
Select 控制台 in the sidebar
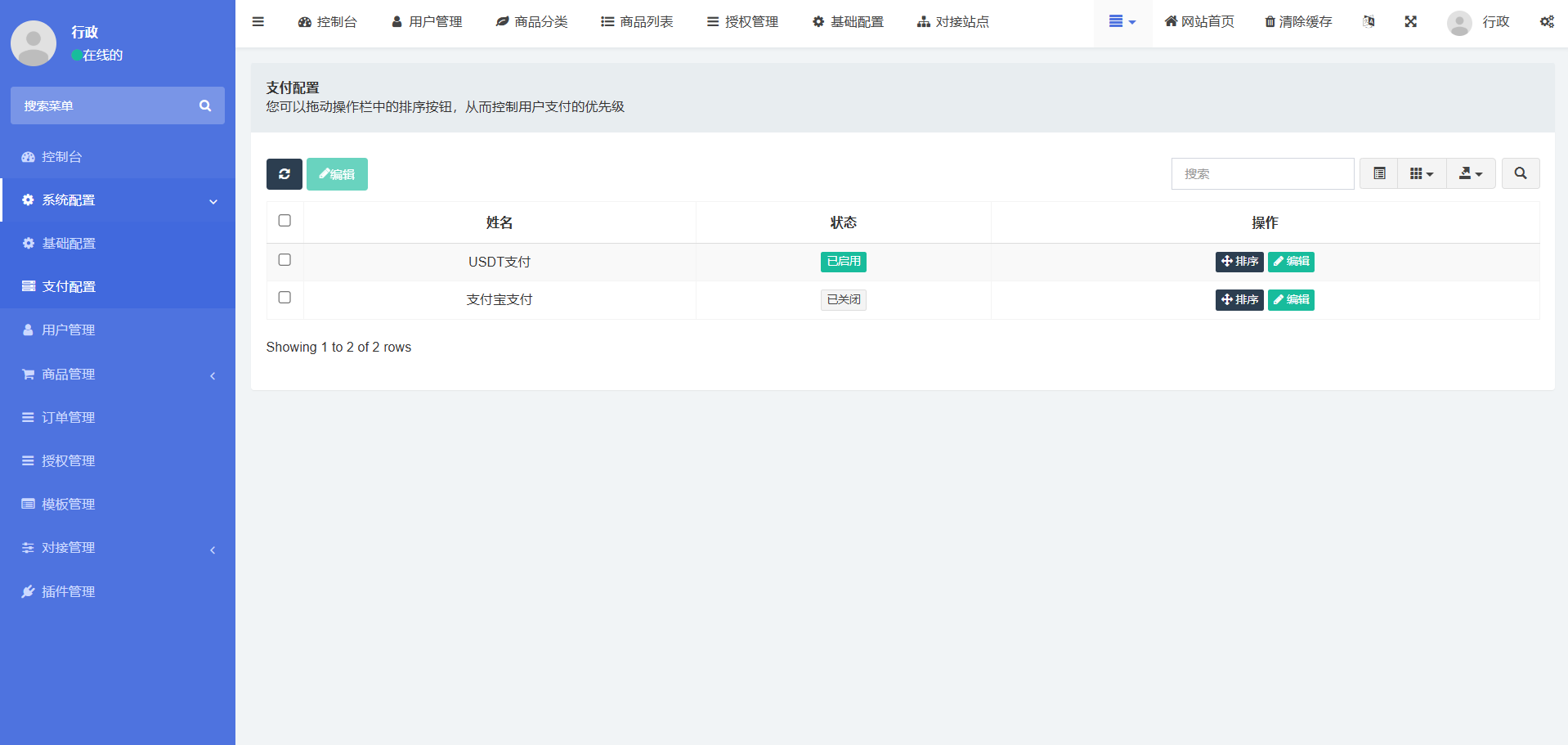[x=118, y=157]
